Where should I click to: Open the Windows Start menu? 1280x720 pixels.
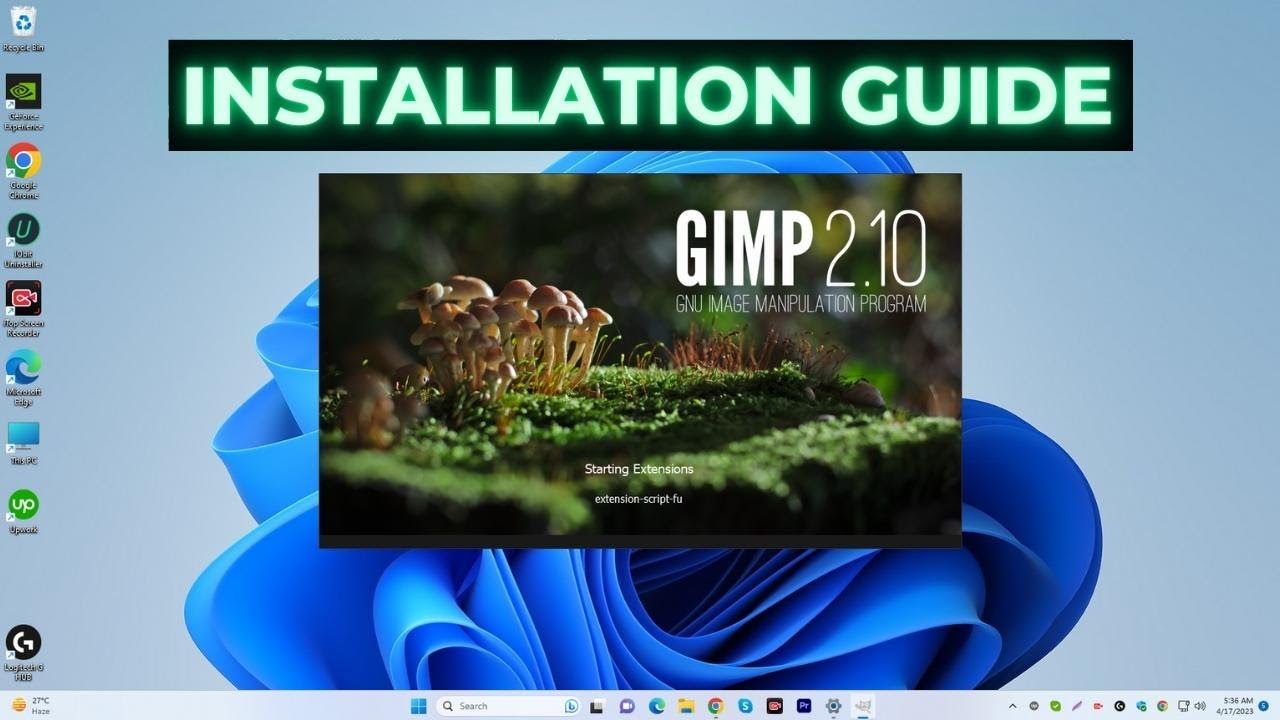coord(418,706)
